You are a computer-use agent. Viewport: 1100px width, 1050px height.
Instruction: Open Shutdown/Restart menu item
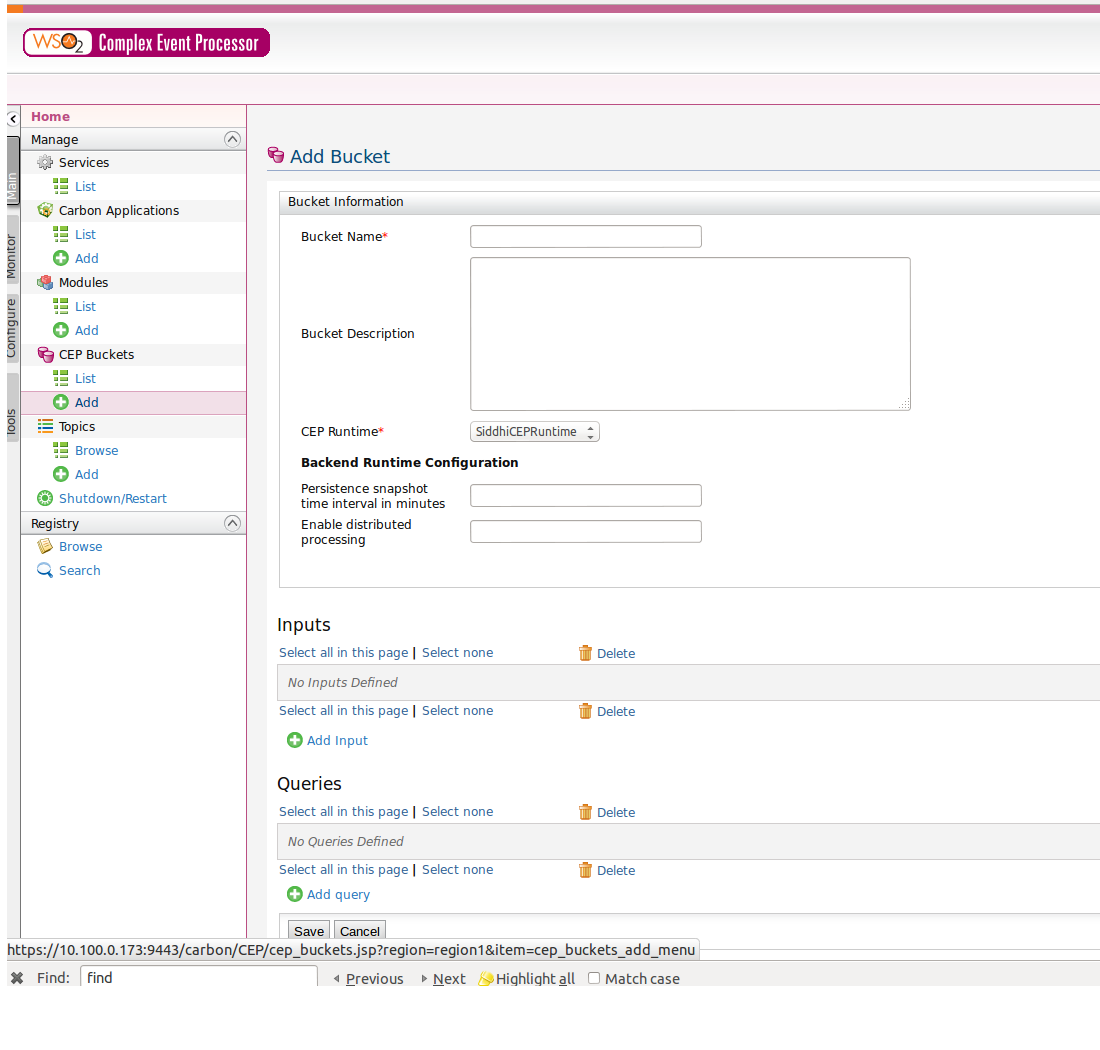[112, 499]
